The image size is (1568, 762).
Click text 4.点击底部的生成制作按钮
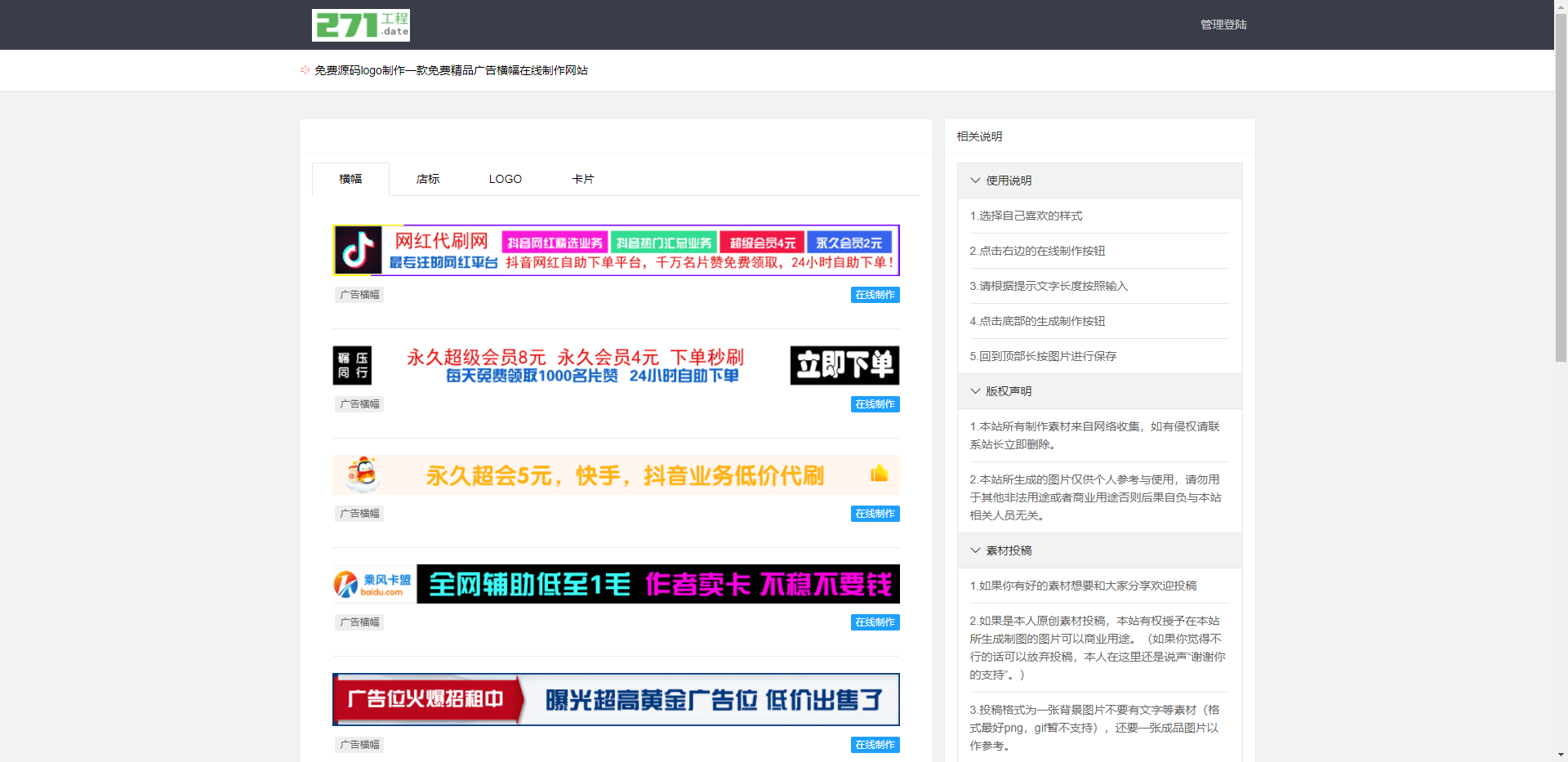point(1037,321)
